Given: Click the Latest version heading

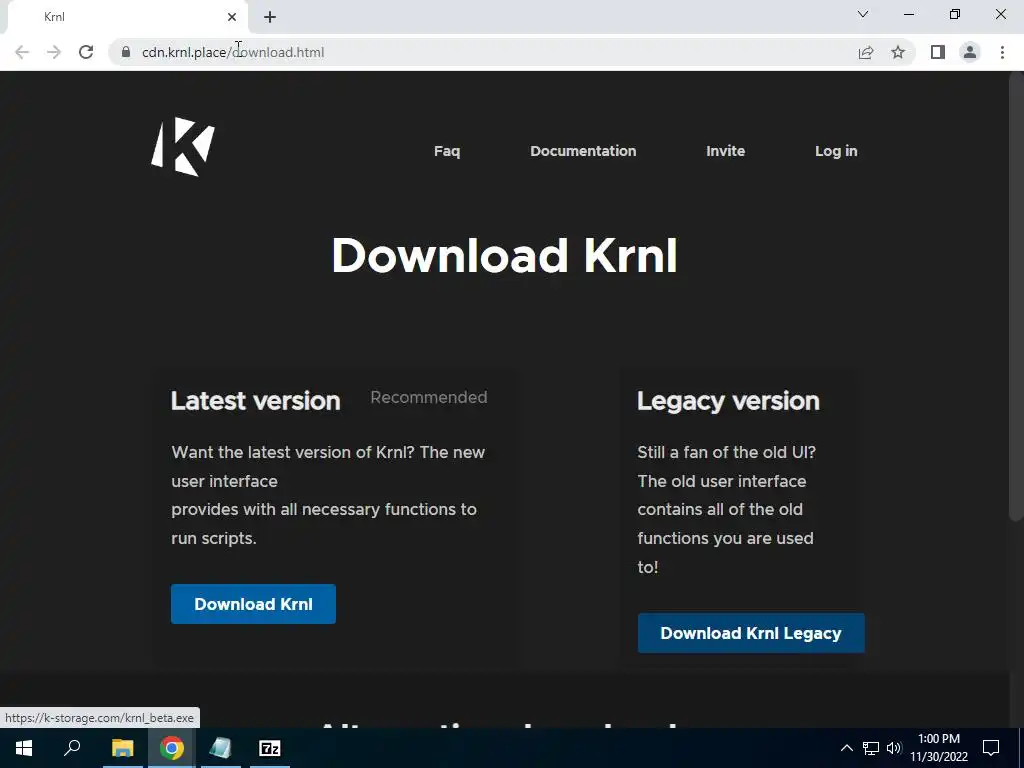Looking at the screenshot, I should coord(255,401).
